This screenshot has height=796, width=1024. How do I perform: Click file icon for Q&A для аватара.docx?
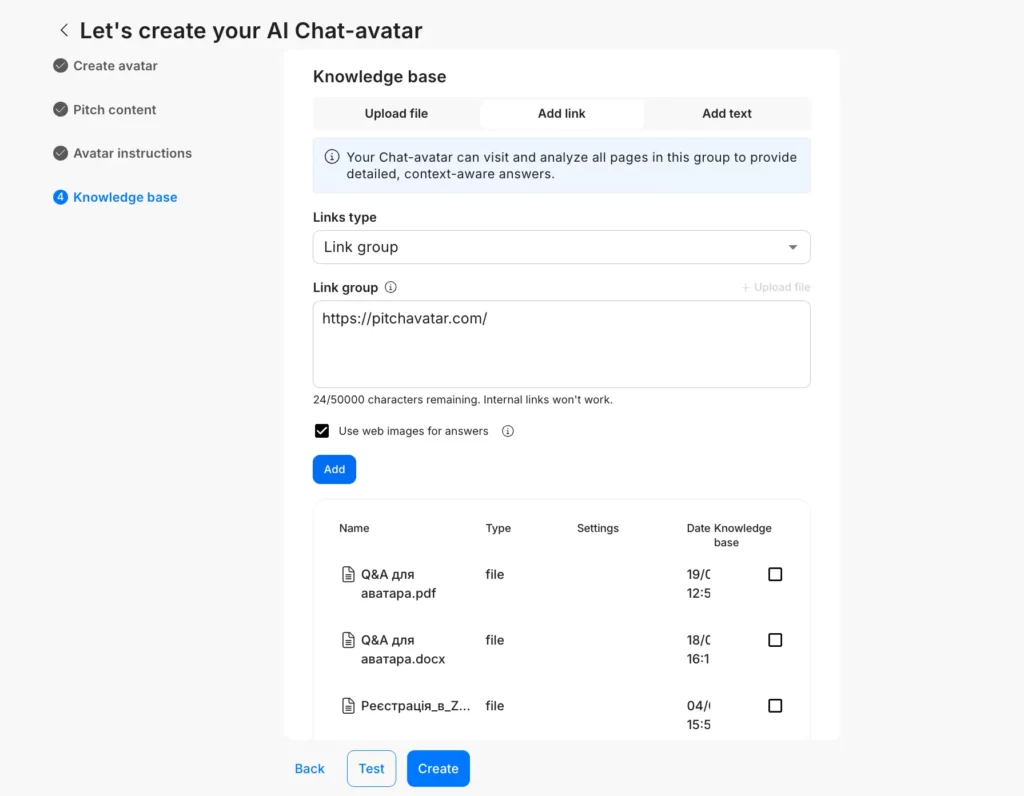(348, 640)
